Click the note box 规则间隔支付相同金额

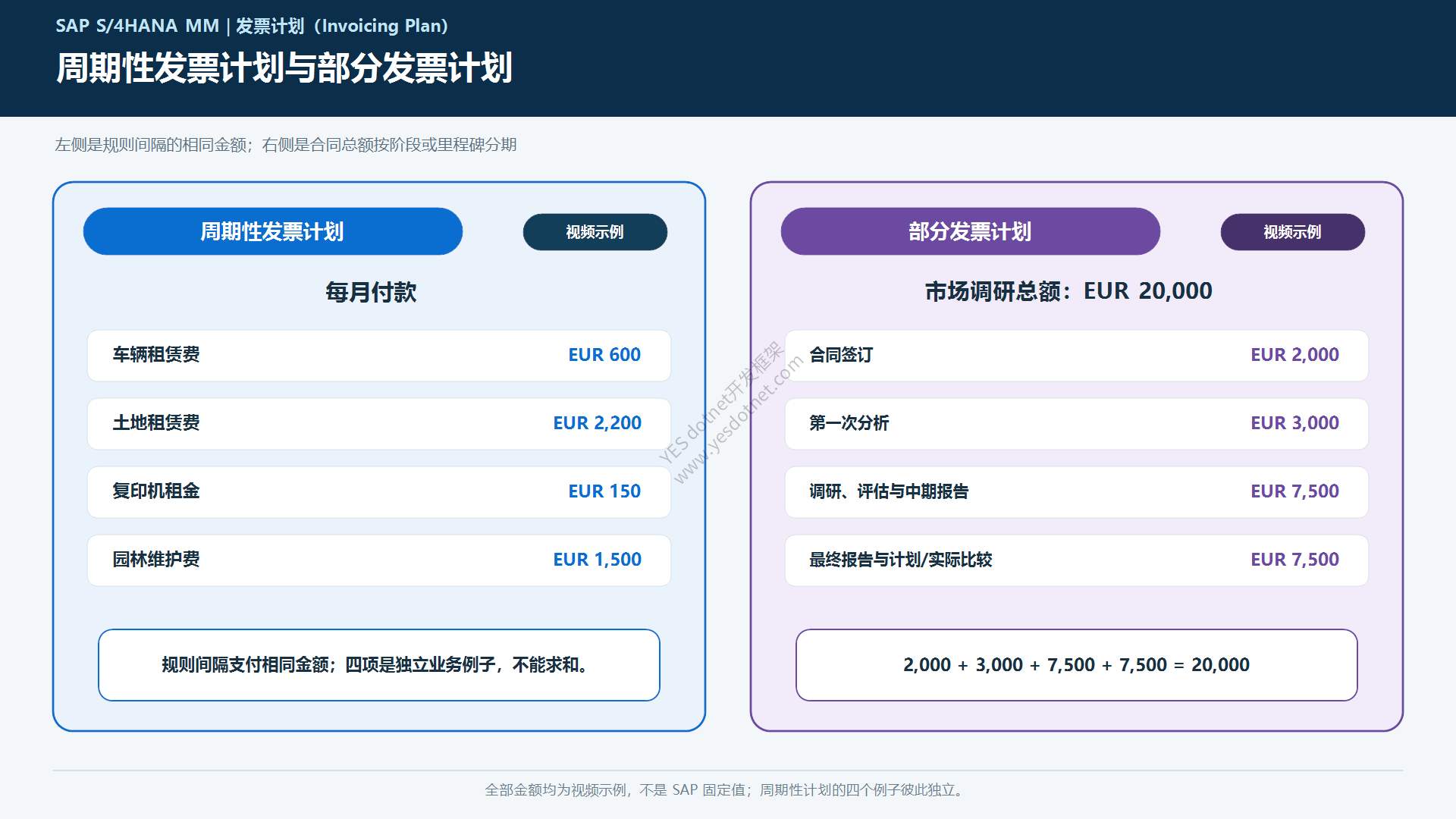(379, 665)
